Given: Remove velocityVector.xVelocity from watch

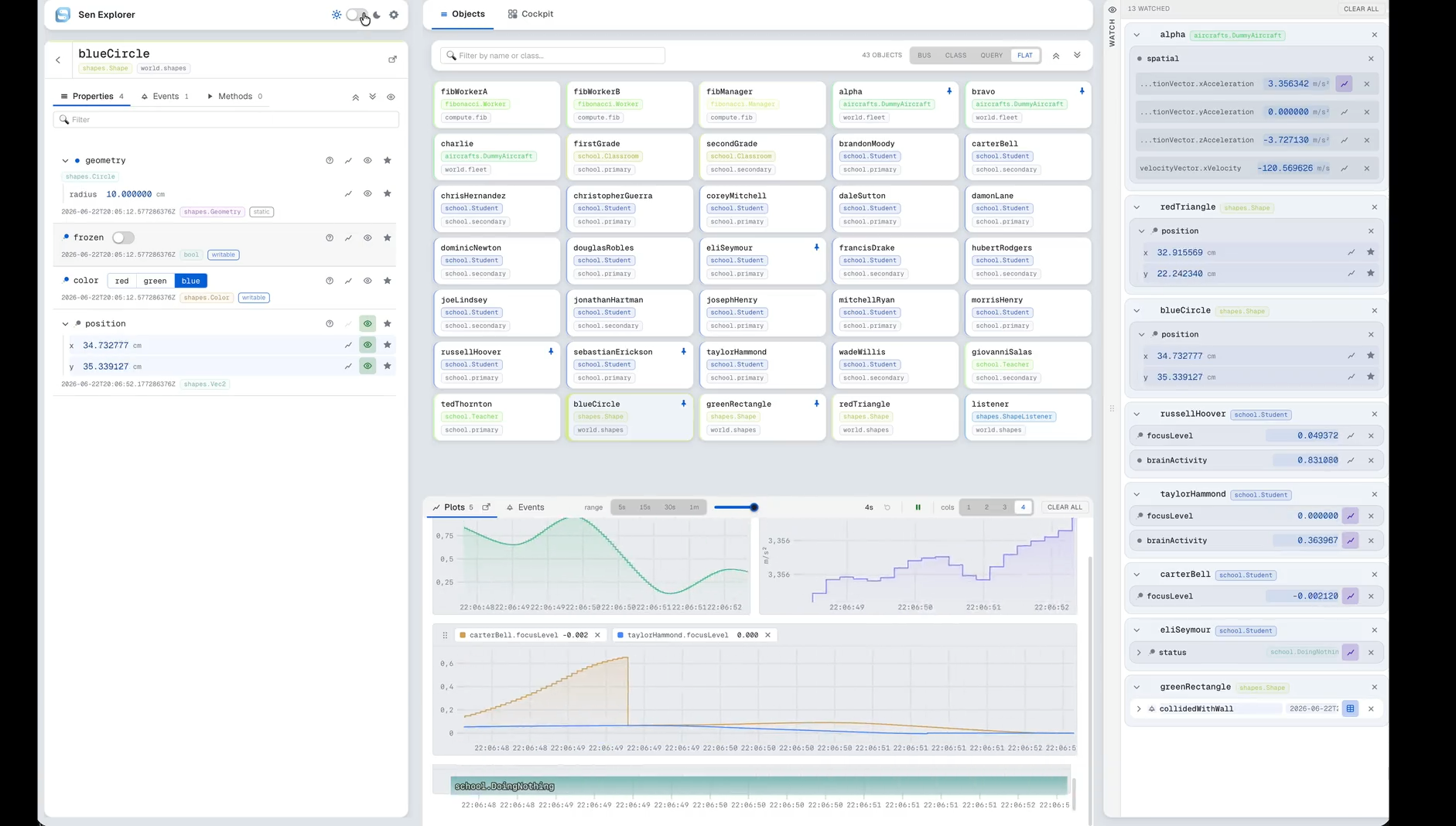Looking at the screenshot, I should pyautogui.click(x=1367, y=169).
